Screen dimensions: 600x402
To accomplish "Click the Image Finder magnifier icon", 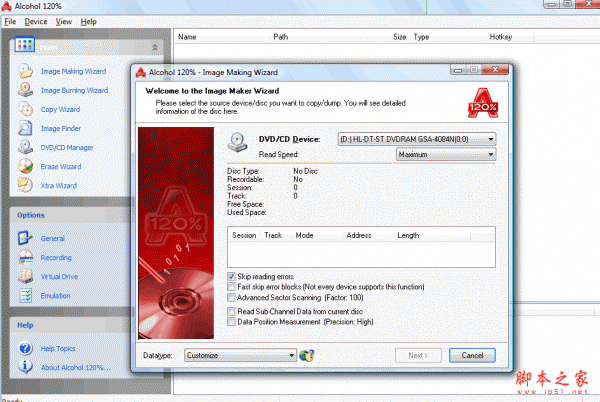I will (25, 128).
